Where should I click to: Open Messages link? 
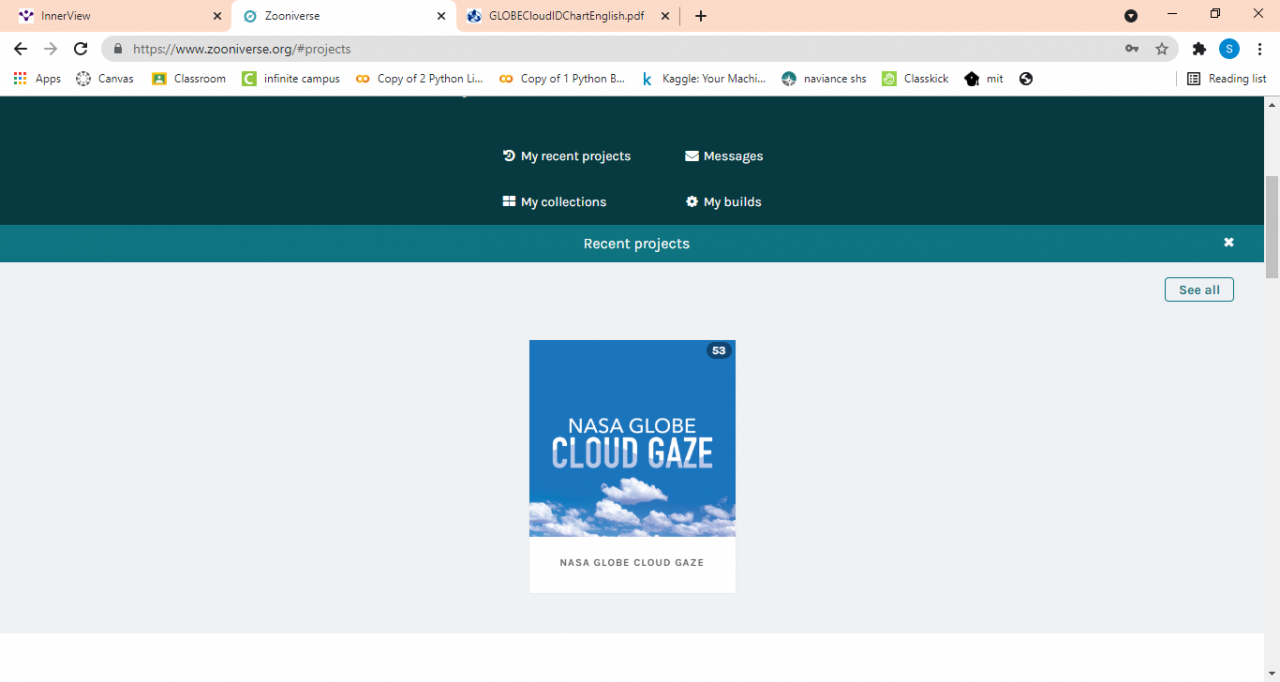click(724, 156)
